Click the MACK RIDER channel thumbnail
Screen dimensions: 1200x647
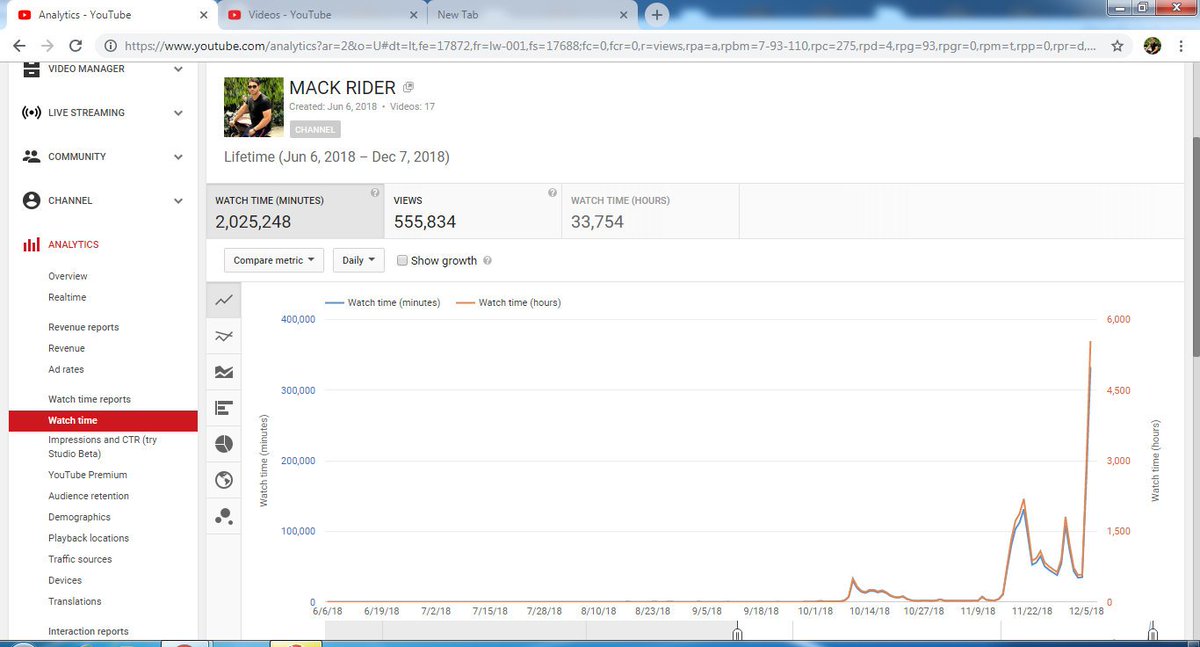[253, 106]
